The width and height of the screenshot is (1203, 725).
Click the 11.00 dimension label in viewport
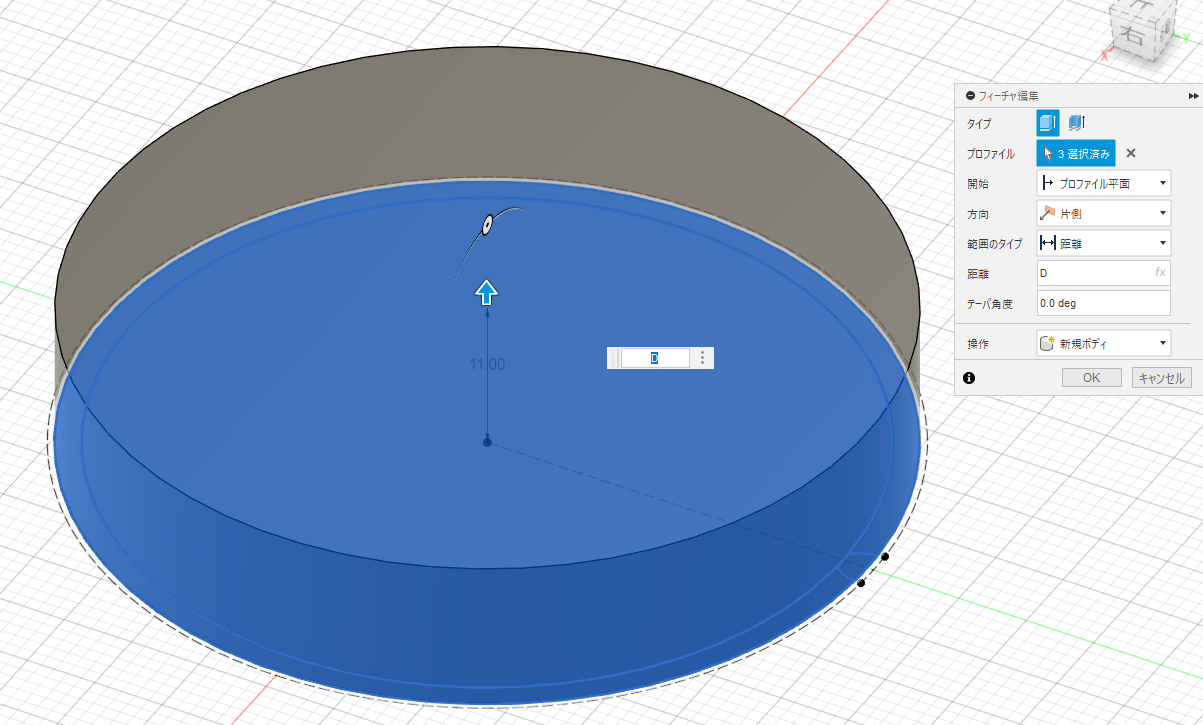[487, 365]
